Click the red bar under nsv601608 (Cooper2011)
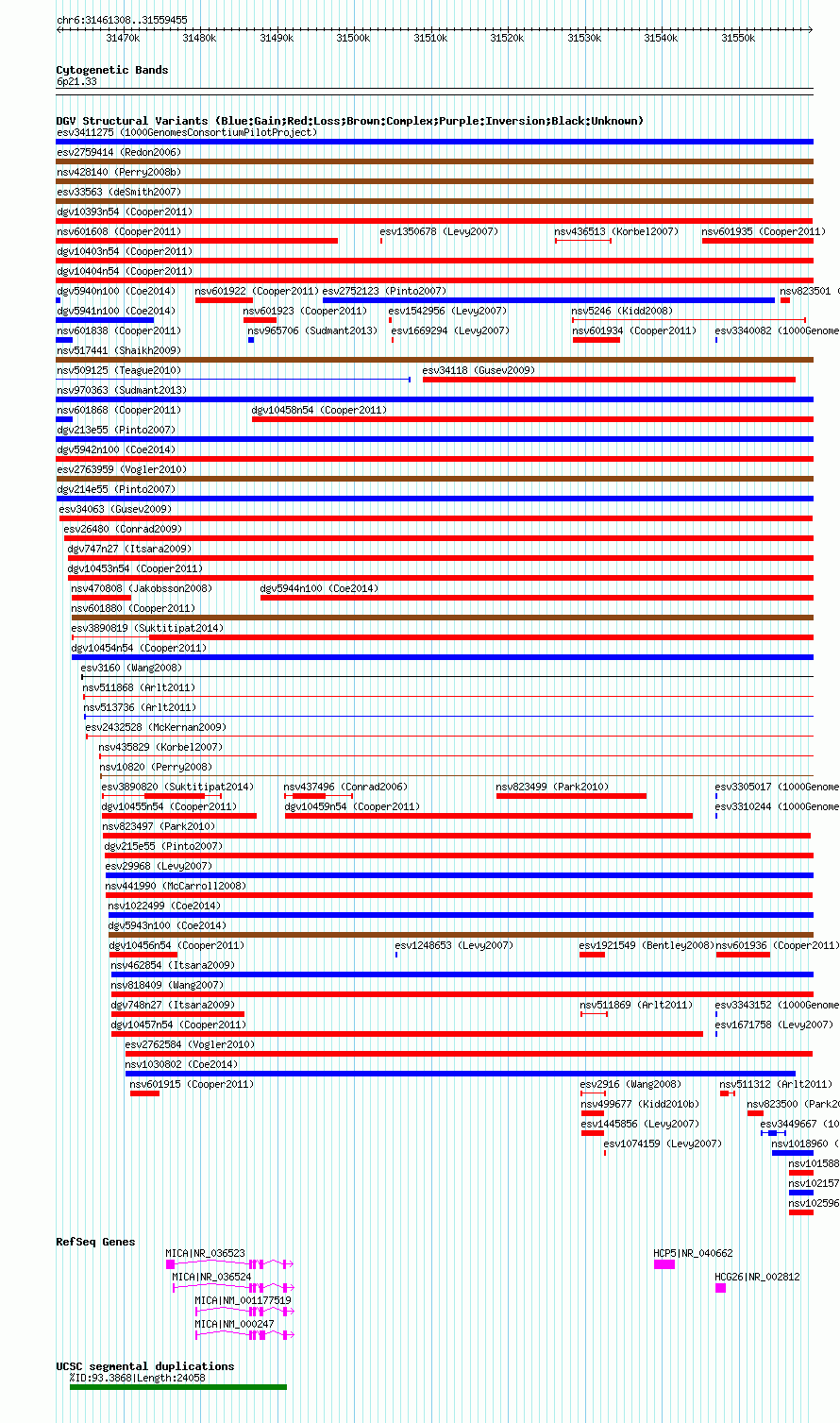The height and width of the screenshot is (1423, 840). point(197,241)
